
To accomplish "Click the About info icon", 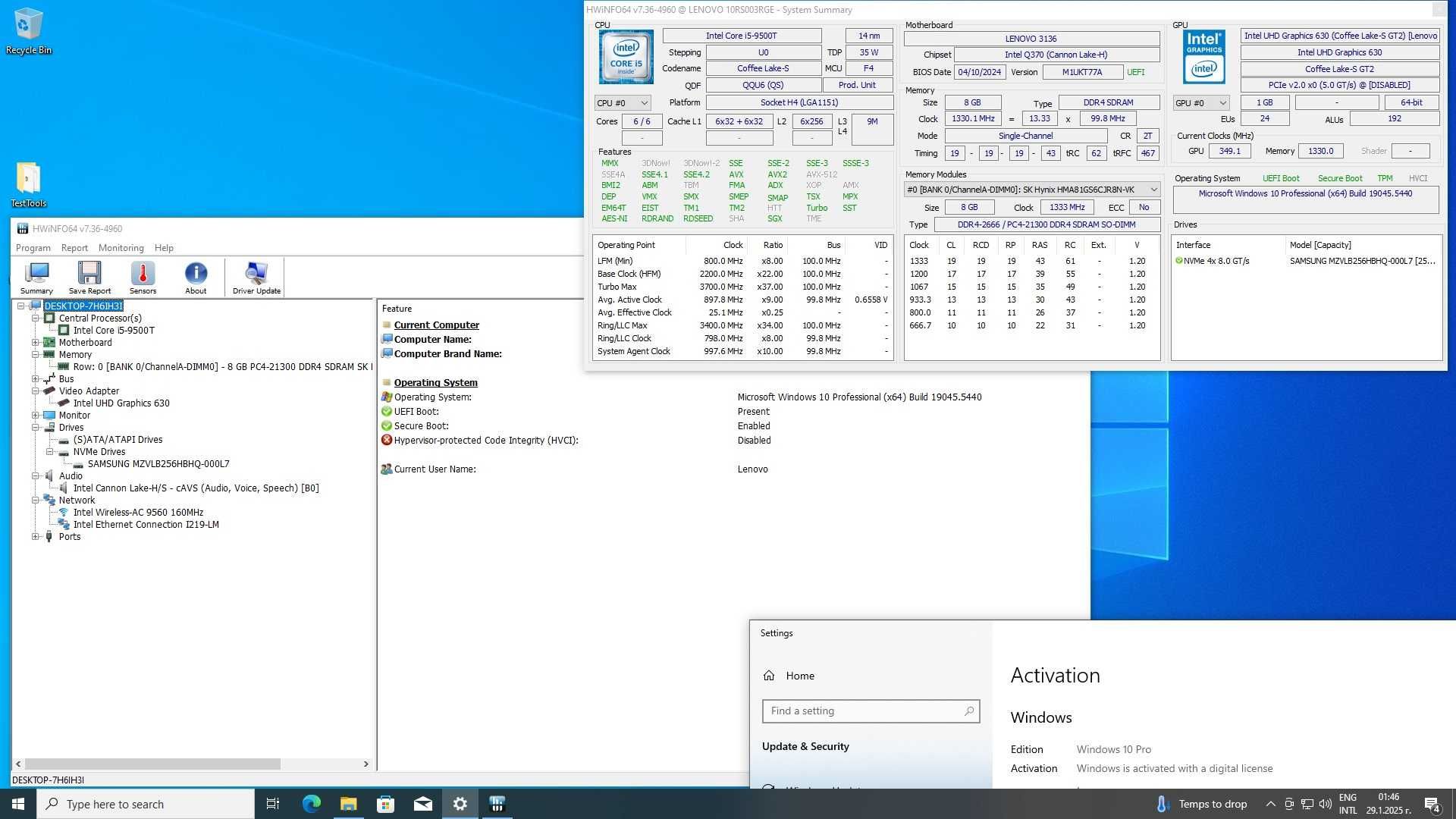I will [196, 278].
